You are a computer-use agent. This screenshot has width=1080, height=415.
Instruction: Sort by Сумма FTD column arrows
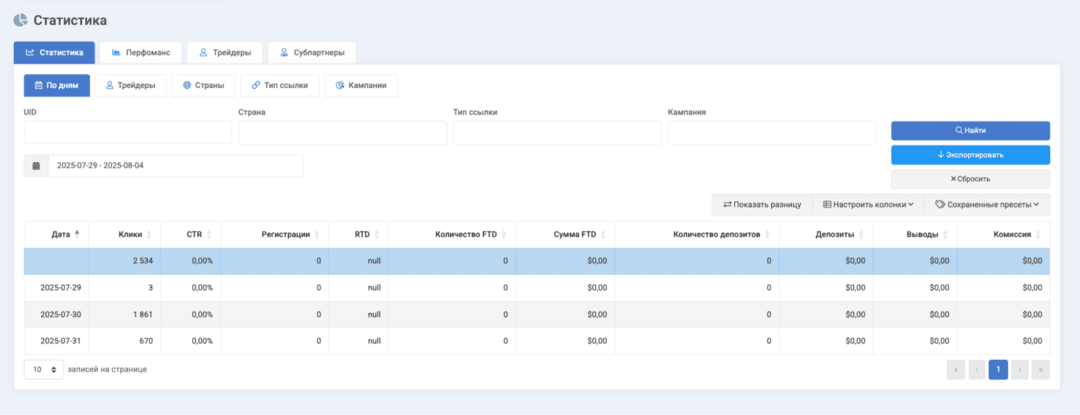(603, 235)
